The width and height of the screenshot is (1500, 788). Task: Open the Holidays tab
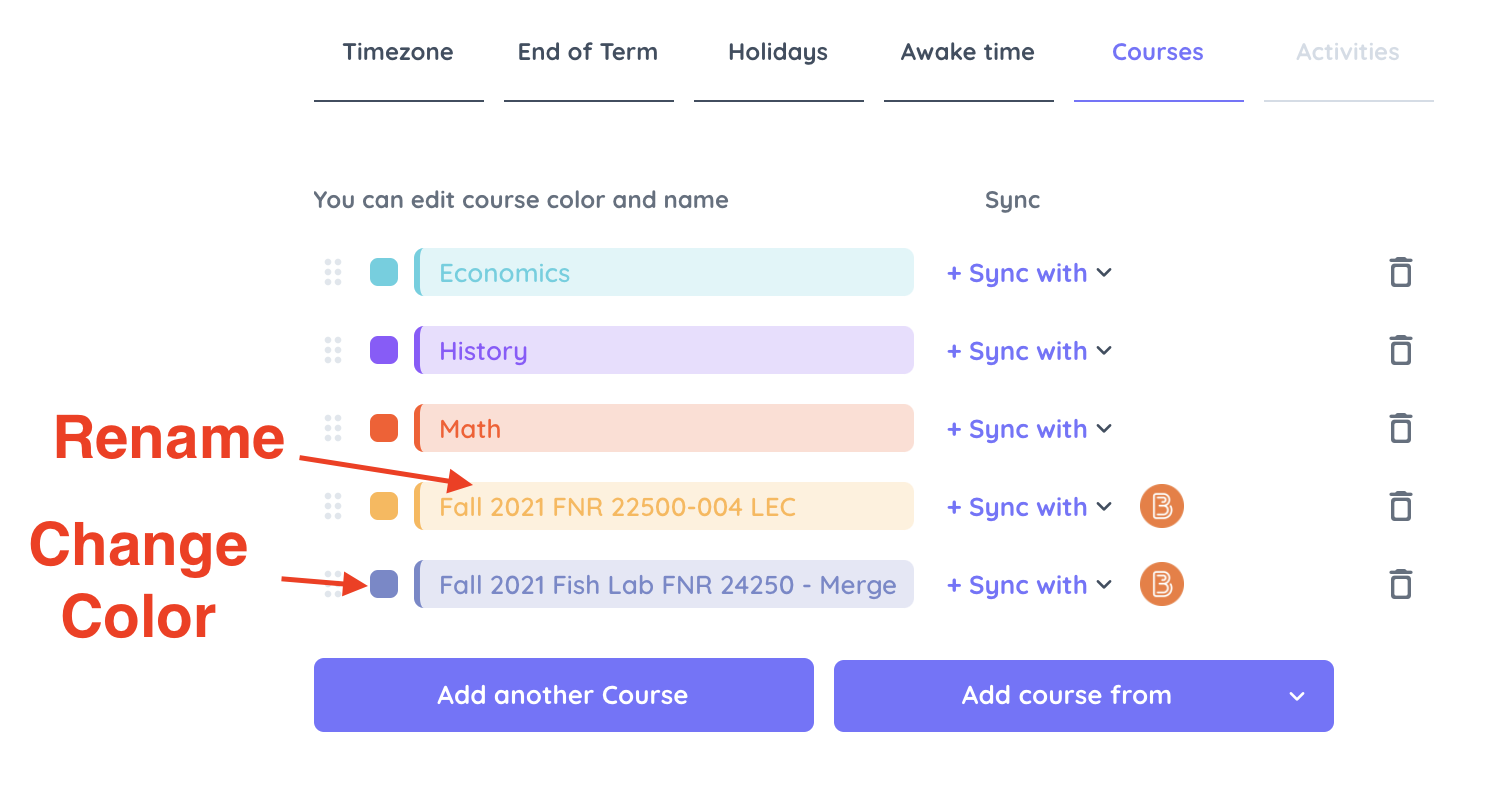click(x=778, y=52)
